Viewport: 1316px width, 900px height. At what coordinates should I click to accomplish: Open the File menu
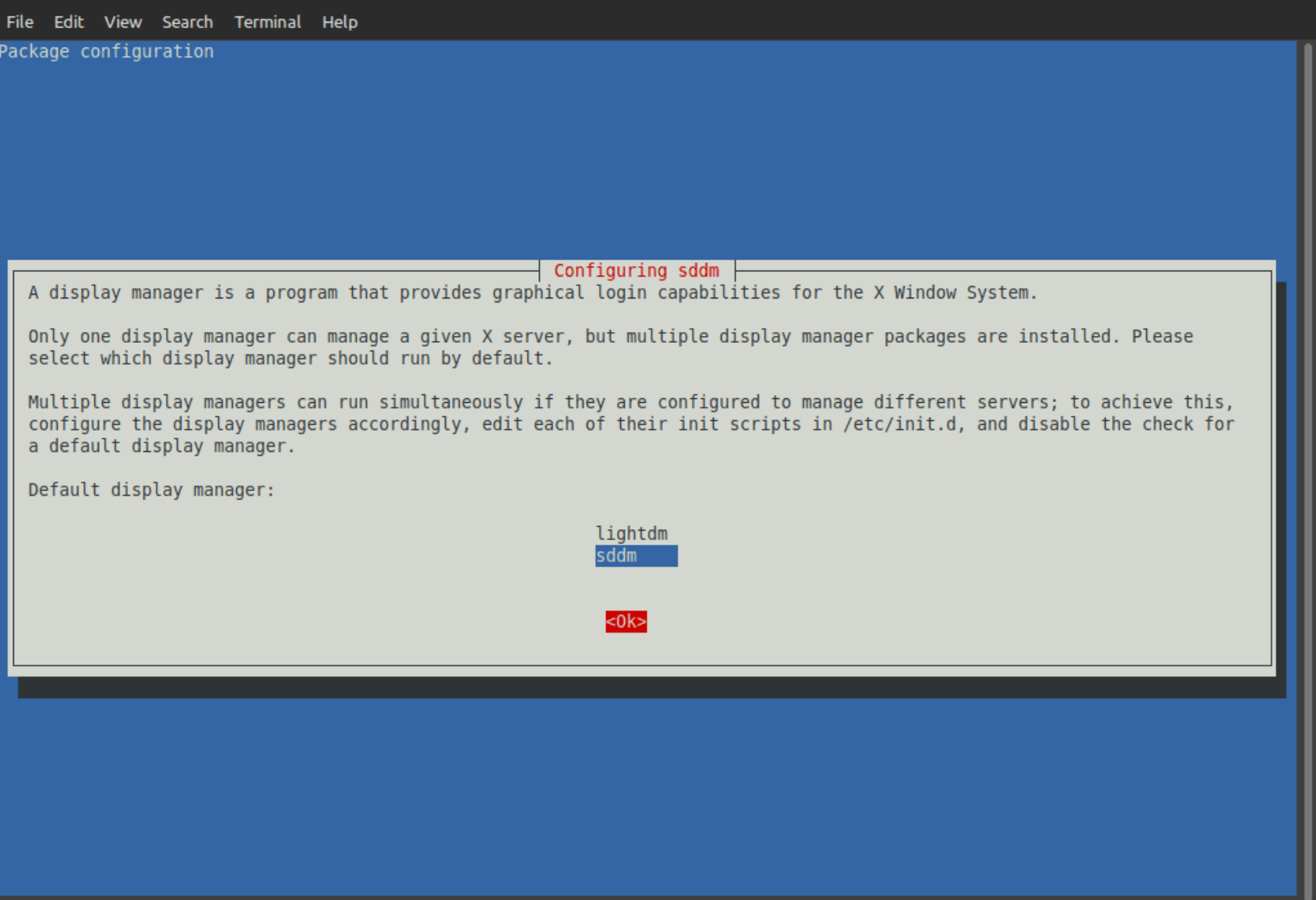coord(19,22)
